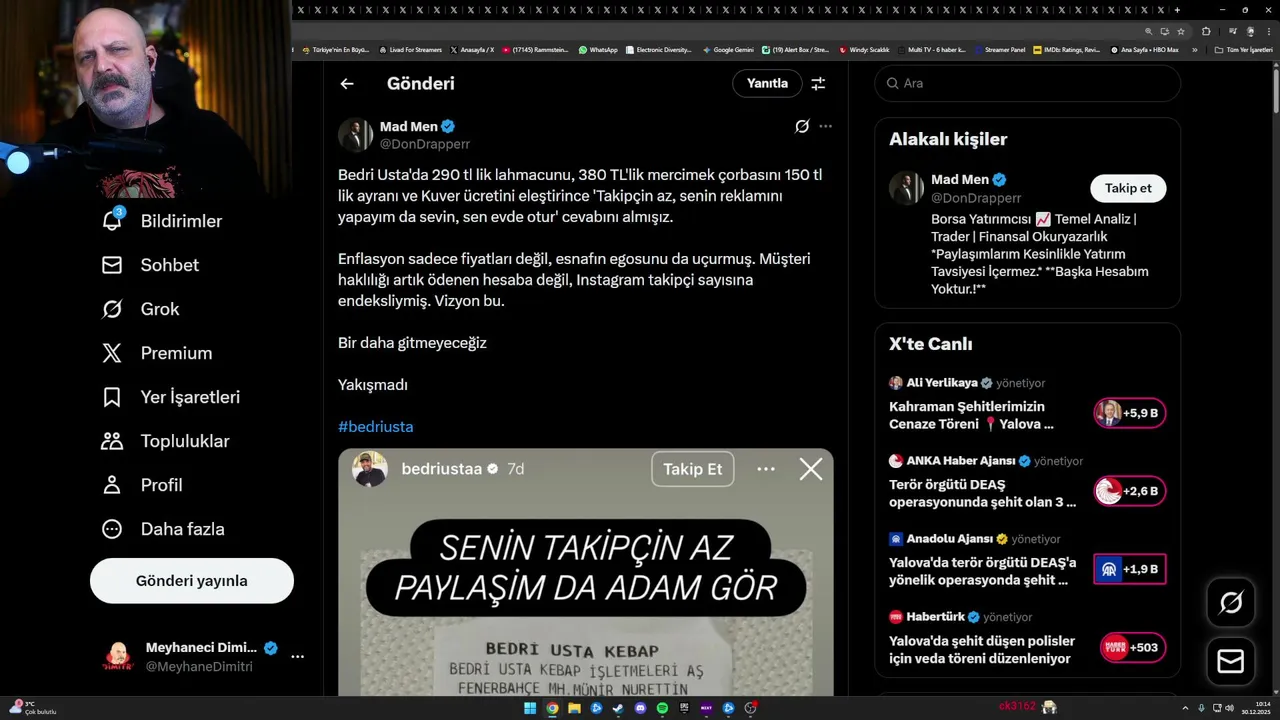The height and width of the screenshot is (720, 1280).
Task: Close the bedriustaa story image
Action: coord(811,469)
